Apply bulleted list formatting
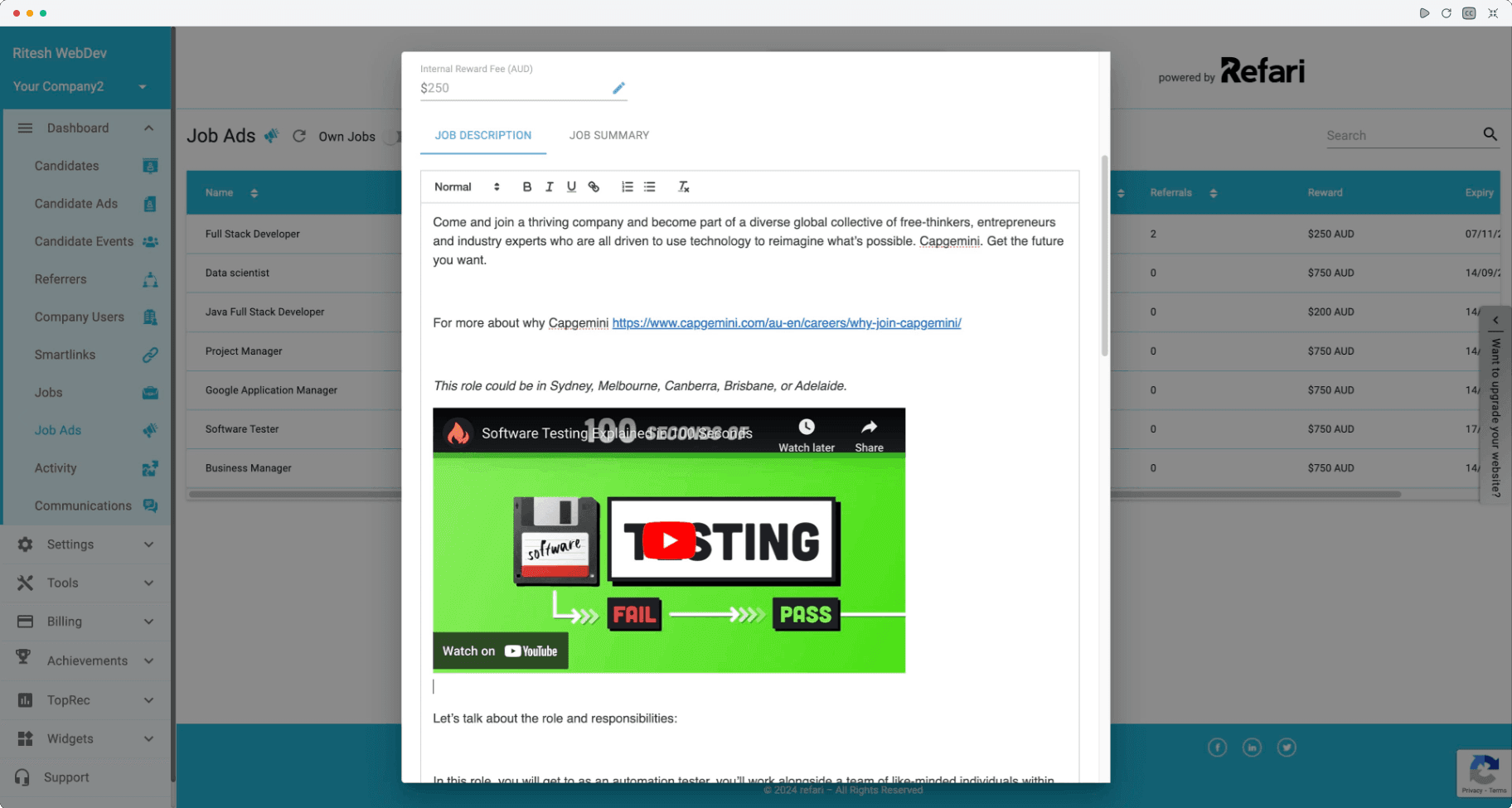This screenshot has width=1512, height=808. pyautogui.click(x=650, y=187)
